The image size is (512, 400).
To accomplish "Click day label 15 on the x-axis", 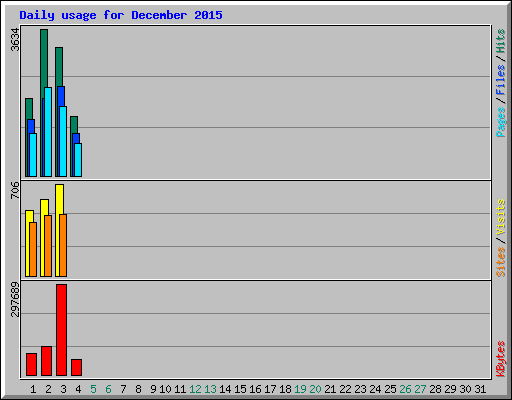I will [x=240, y=389].
